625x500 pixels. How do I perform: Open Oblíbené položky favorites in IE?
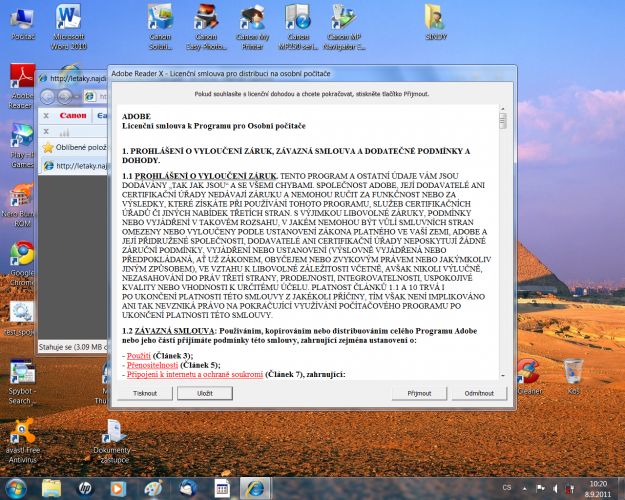[x=76, y=148]
